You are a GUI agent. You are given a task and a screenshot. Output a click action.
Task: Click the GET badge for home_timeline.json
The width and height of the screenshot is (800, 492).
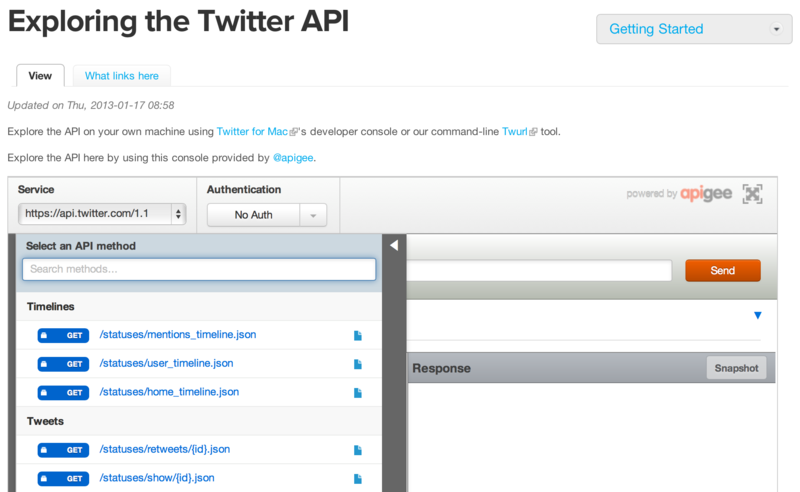pyautogui.click(x=63, y=392)
